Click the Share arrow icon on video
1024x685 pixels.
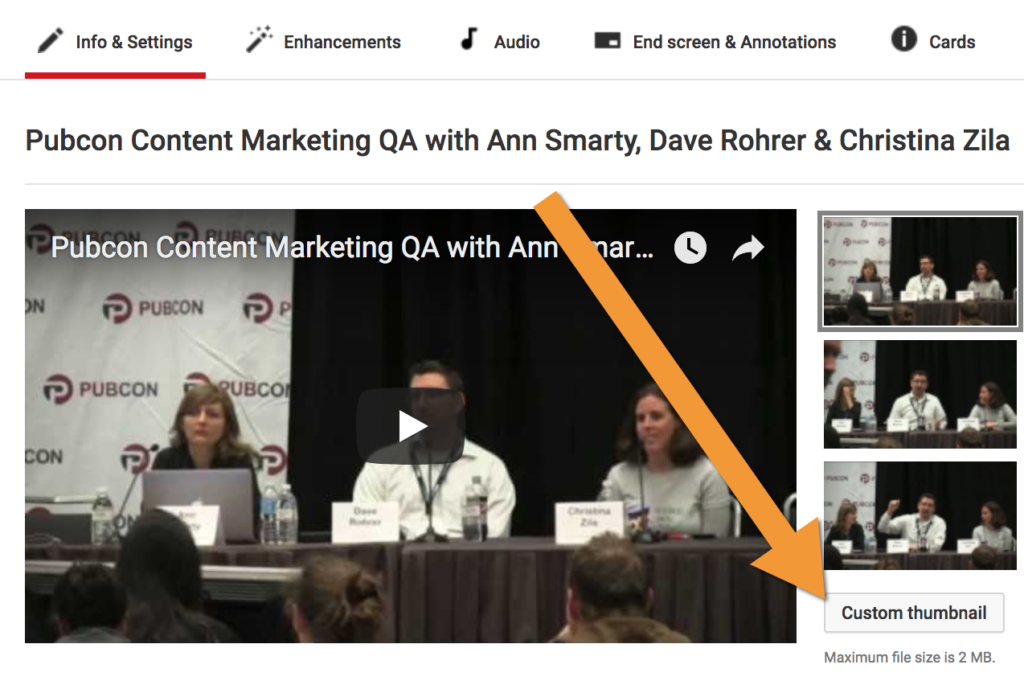pos(748,247)
